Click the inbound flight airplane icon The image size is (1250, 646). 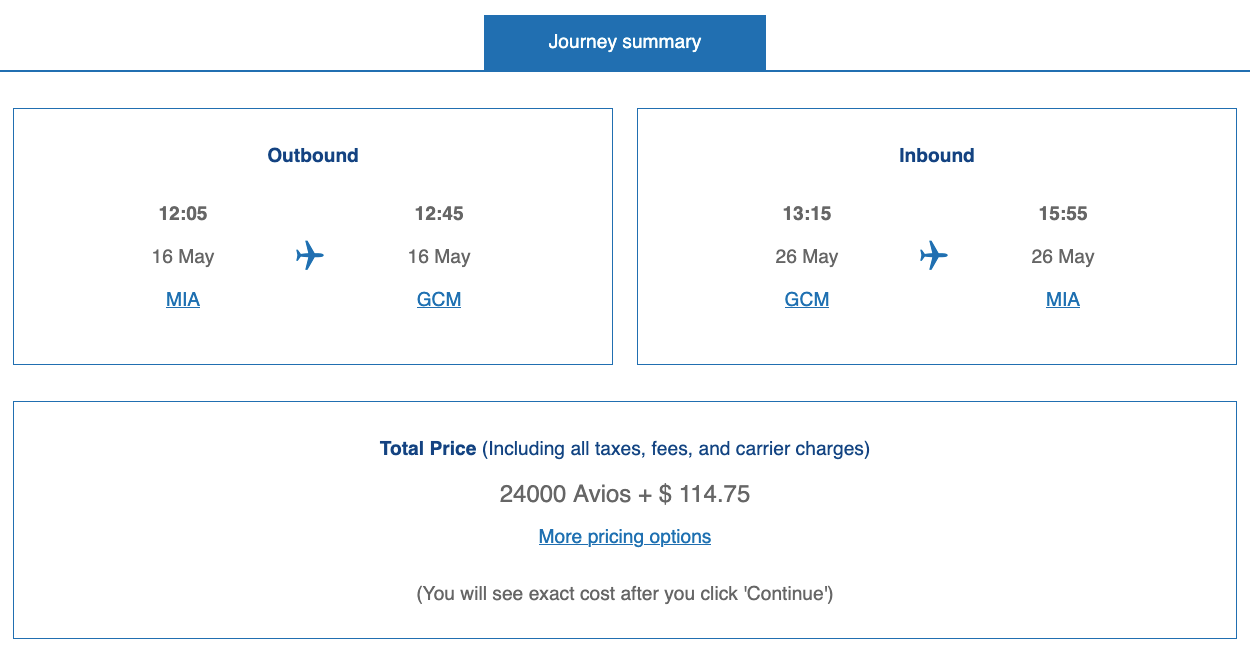pos(934,256)
